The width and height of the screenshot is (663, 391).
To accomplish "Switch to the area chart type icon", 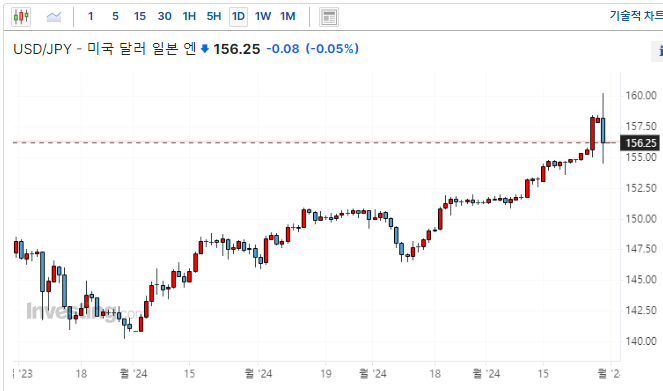I will [54, 17].
